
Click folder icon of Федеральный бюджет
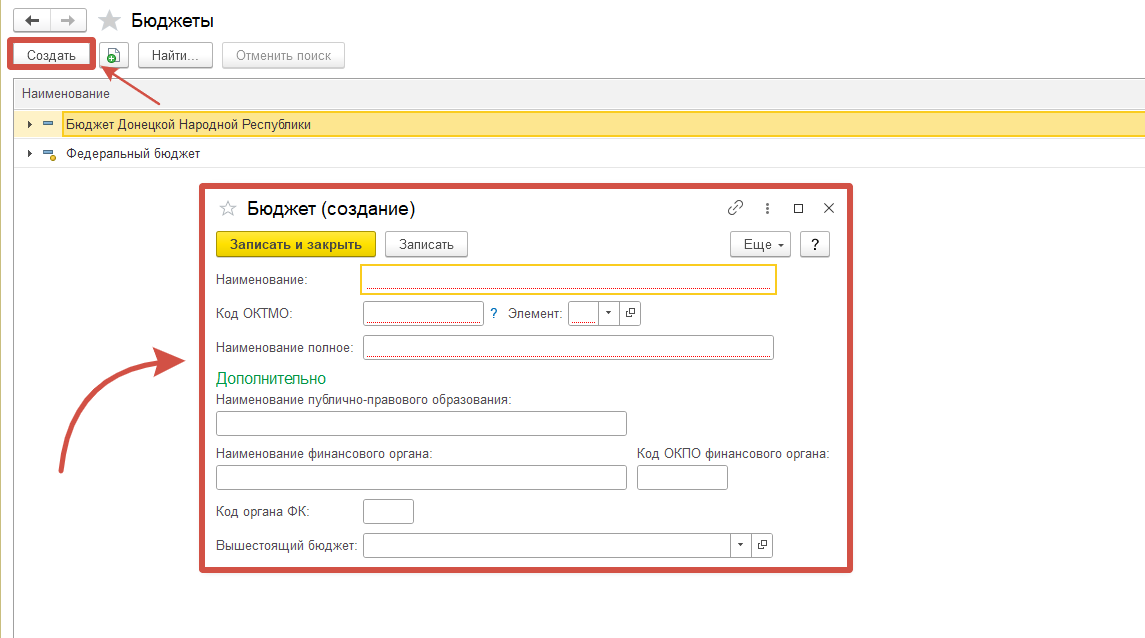49,154
